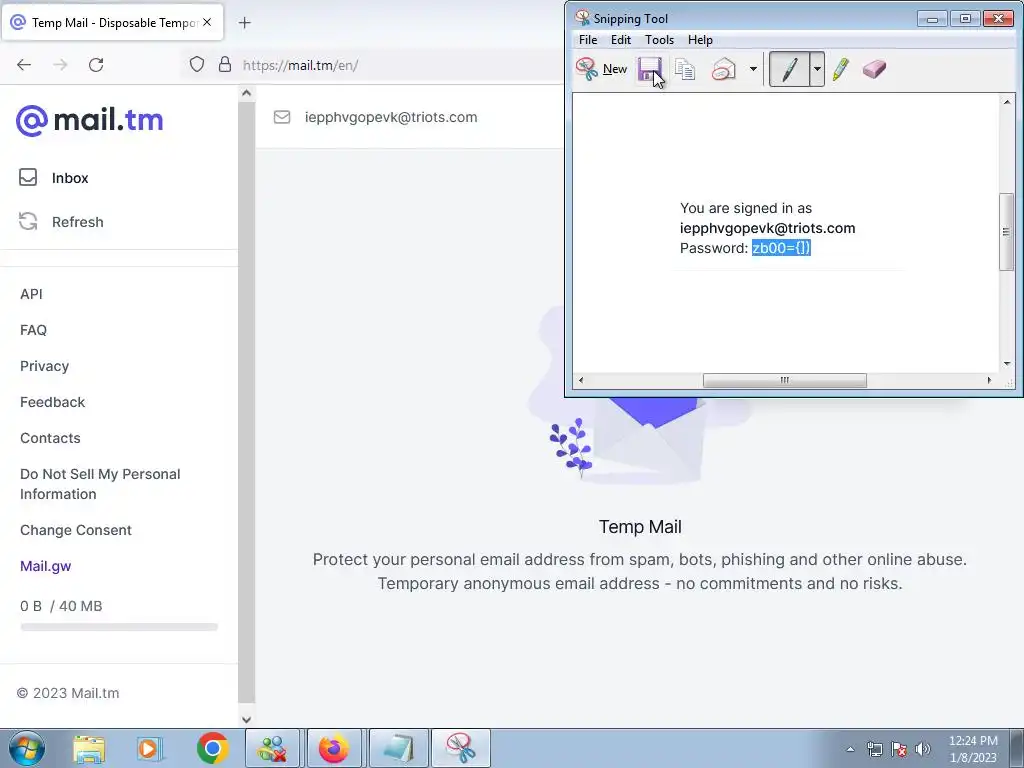This screenshot has height=768, width=1024.
Task: Show hidden tray icons arrow
Action: (x=850, y=749)
